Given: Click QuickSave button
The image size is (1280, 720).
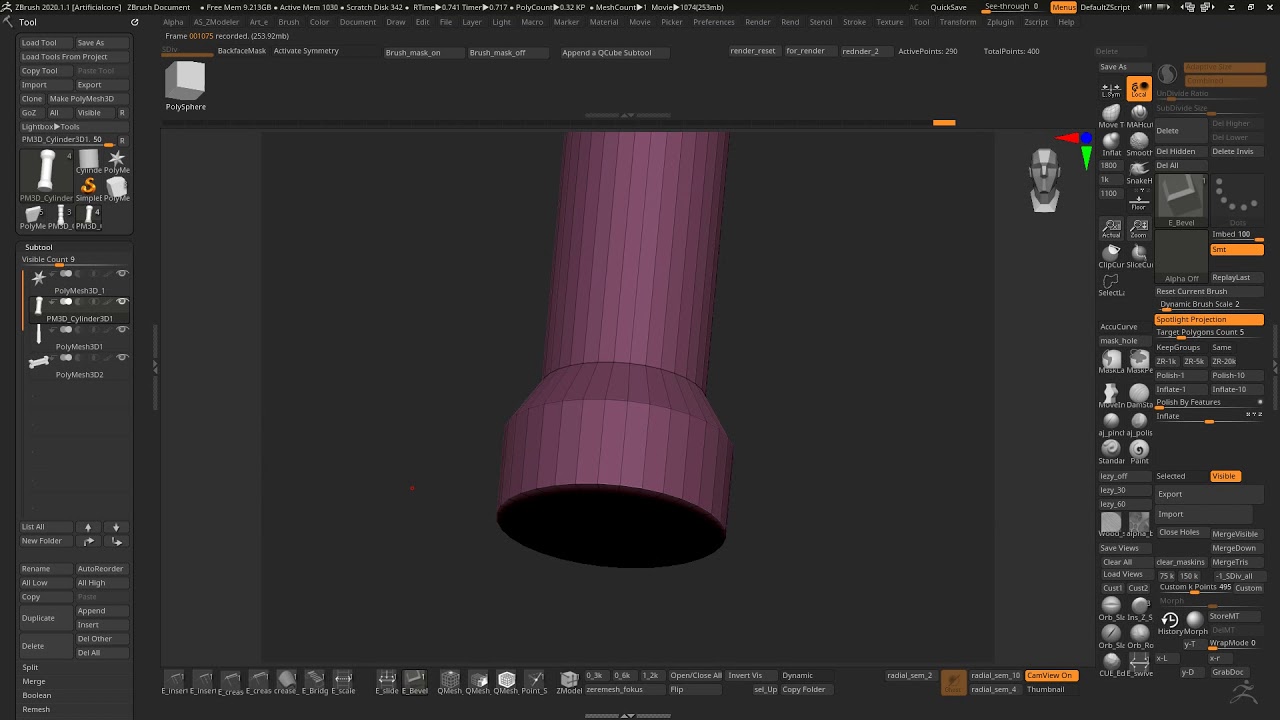Looking at the screenshot, I should (948, 7).
